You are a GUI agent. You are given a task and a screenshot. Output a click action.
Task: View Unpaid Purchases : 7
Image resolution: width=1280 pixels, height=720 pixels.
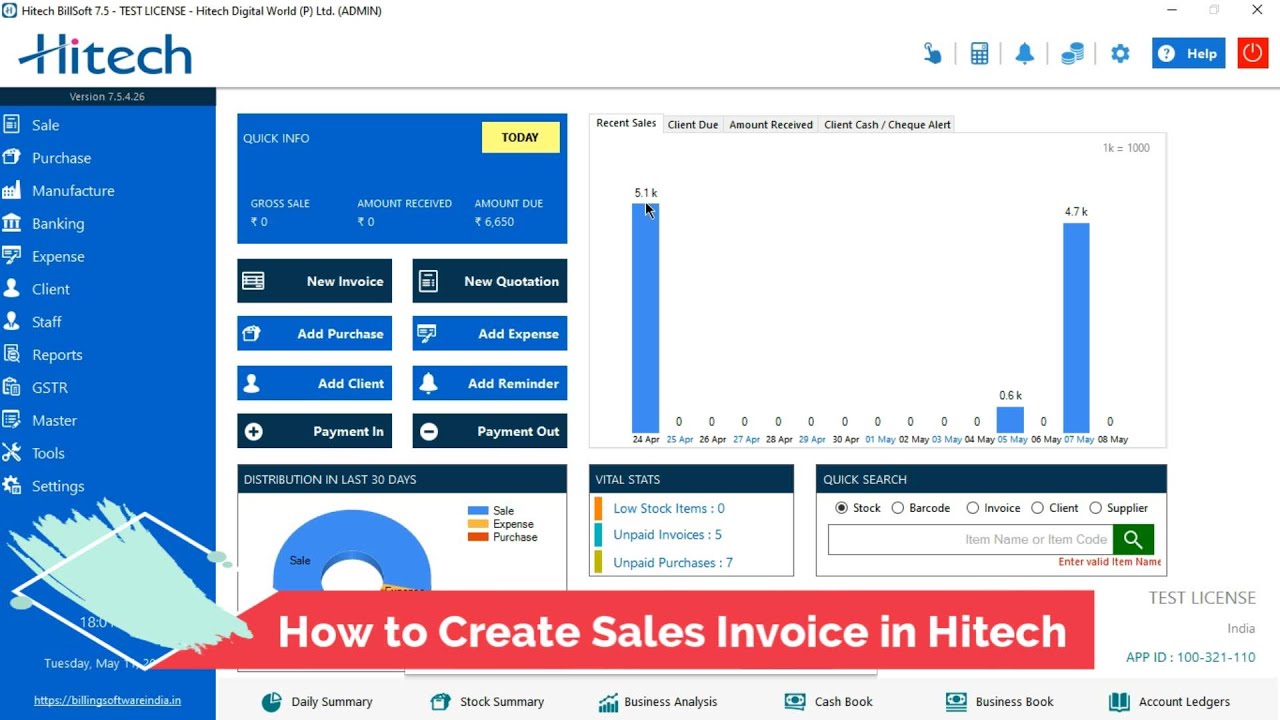click(x=673, y=563)
